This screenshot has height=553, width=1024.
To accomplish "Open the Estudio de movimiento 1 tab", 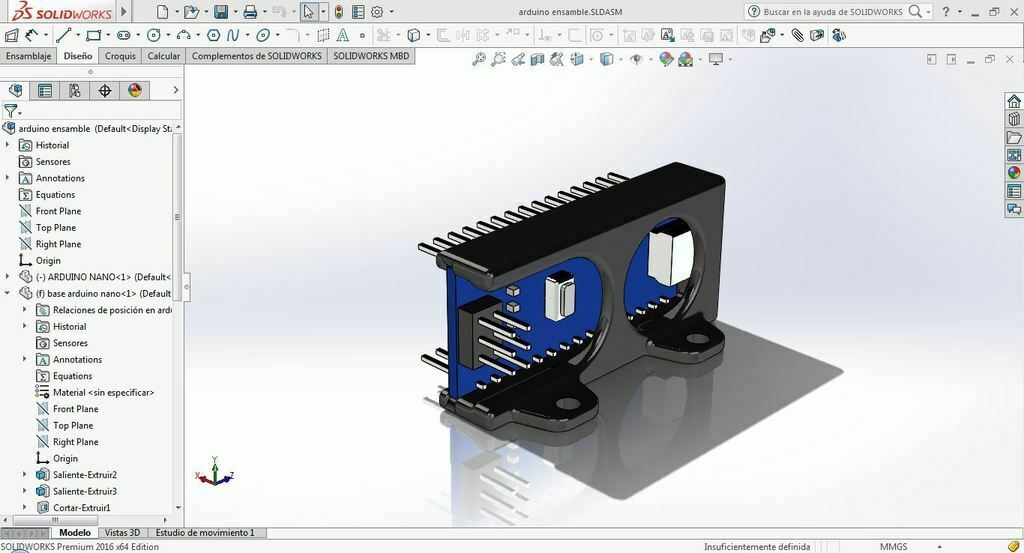I will [x=205, y=533].
